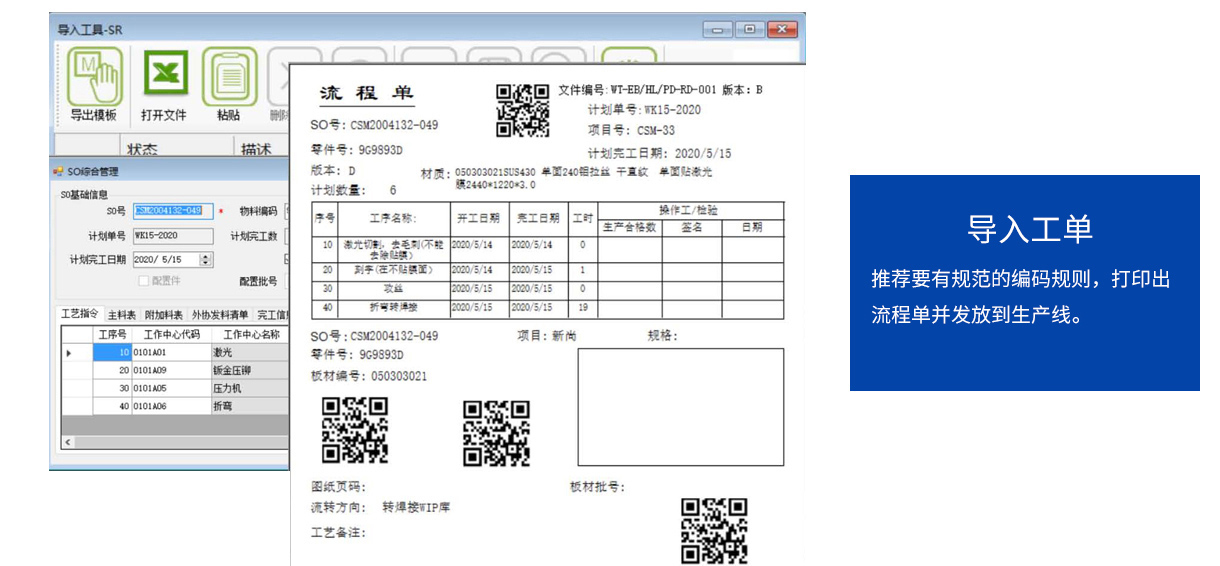
Task: Click cell 0101A01 in work center code
Action: (x=171, y=352)
